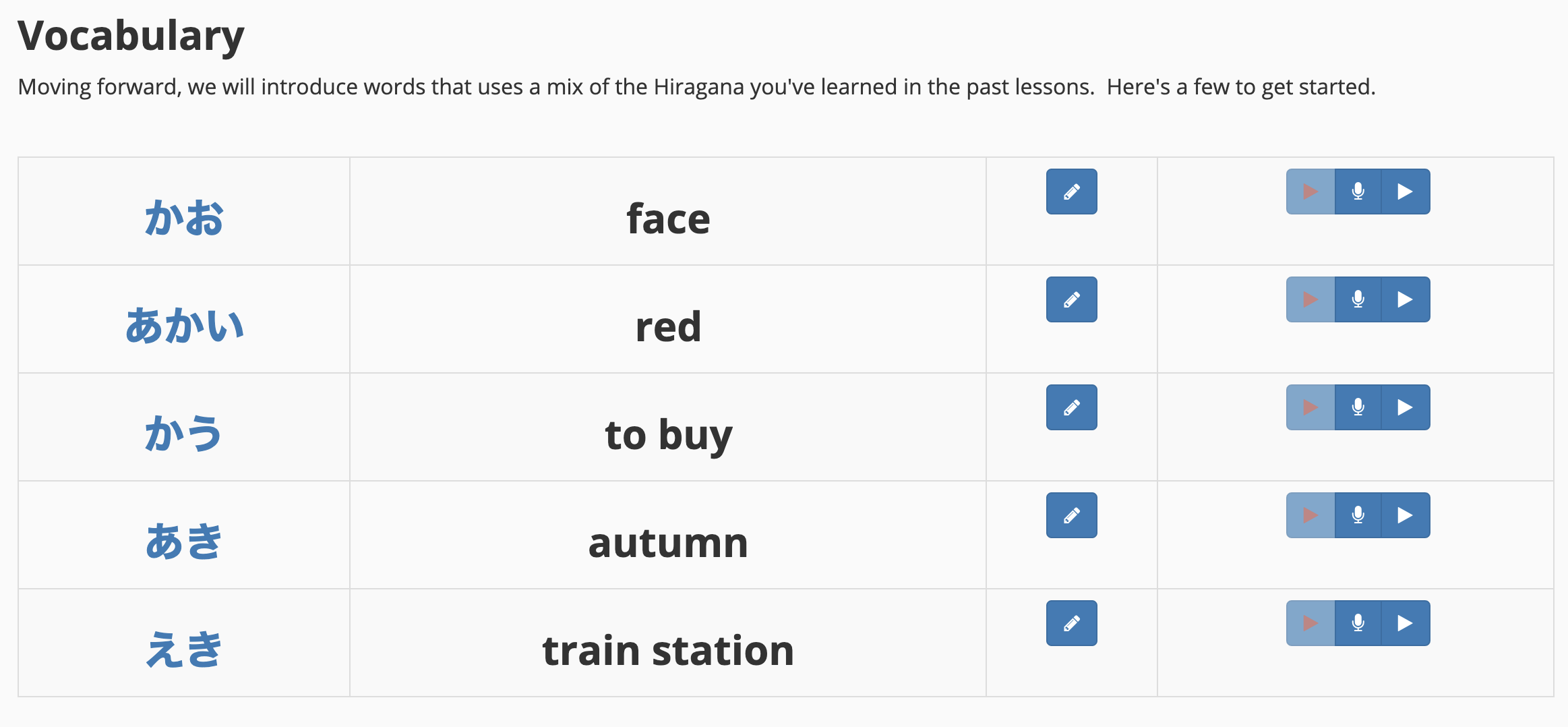
Task: Open the writing practice pencil for 'to buy'
Action: [x=1071, y=407]
